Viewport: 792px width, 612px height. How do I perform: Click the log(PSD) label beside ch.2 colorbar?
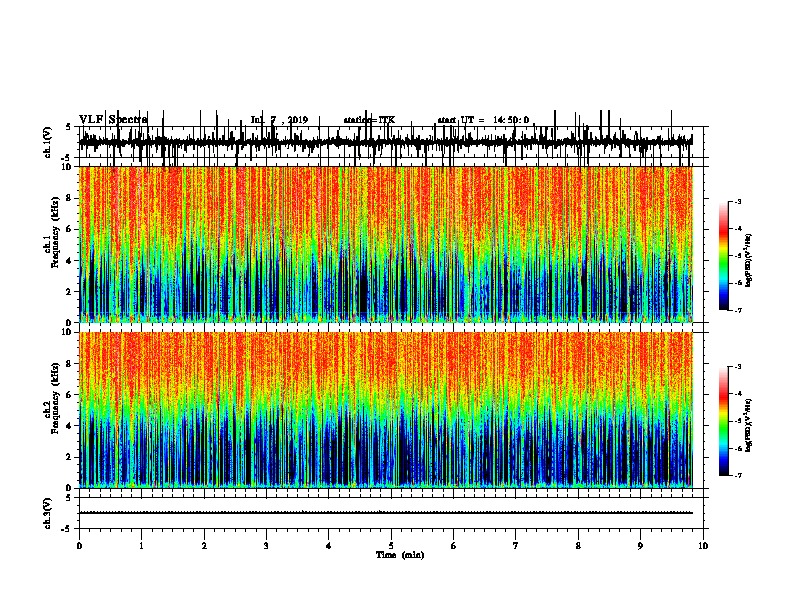point(749,425)
